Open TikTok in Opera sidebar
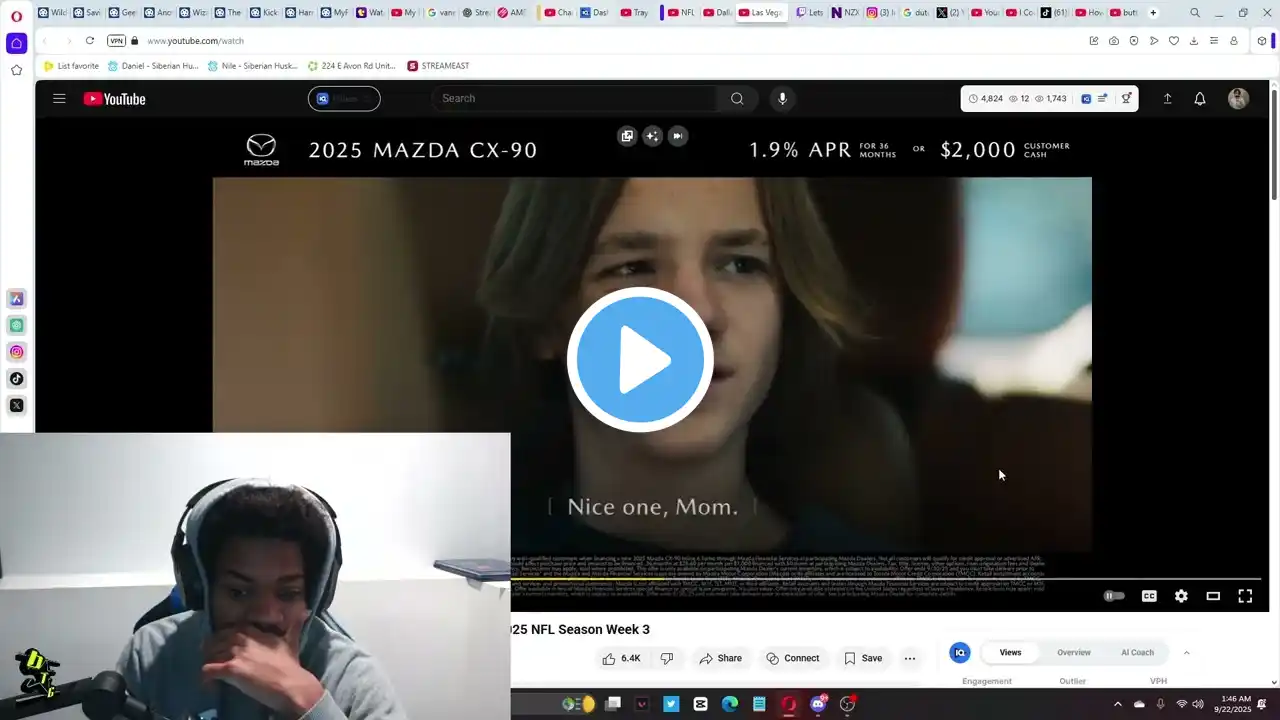1280x720 pixels. coord(16,378)
